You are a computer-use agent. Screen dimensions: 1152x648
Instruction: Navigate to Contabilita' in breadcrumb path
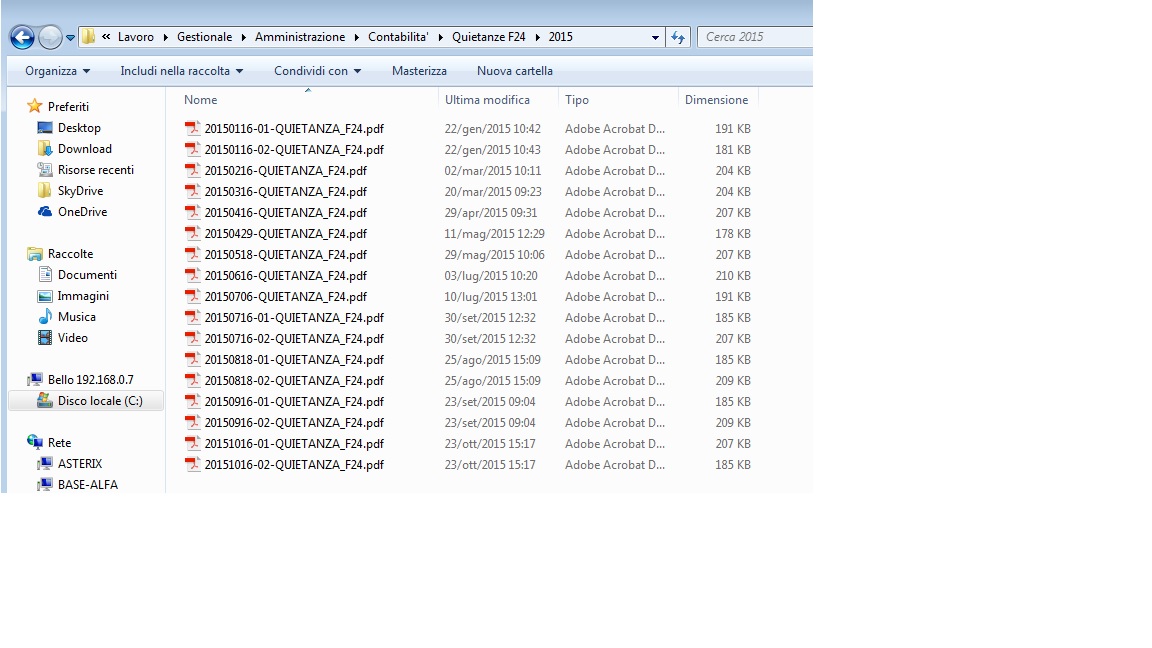point(397,37)
